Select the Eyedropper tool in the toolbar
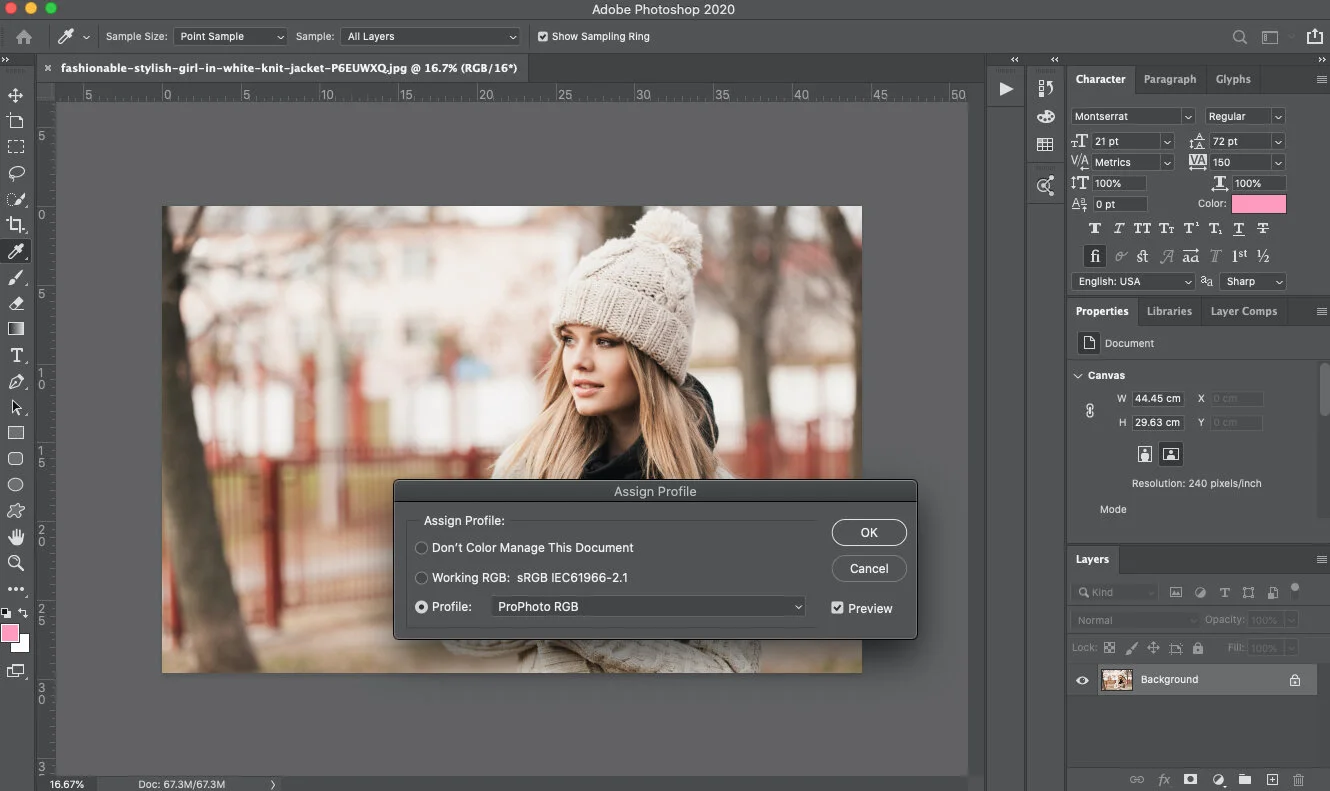The image size is (1330, 791). click(x=16, y=252)
